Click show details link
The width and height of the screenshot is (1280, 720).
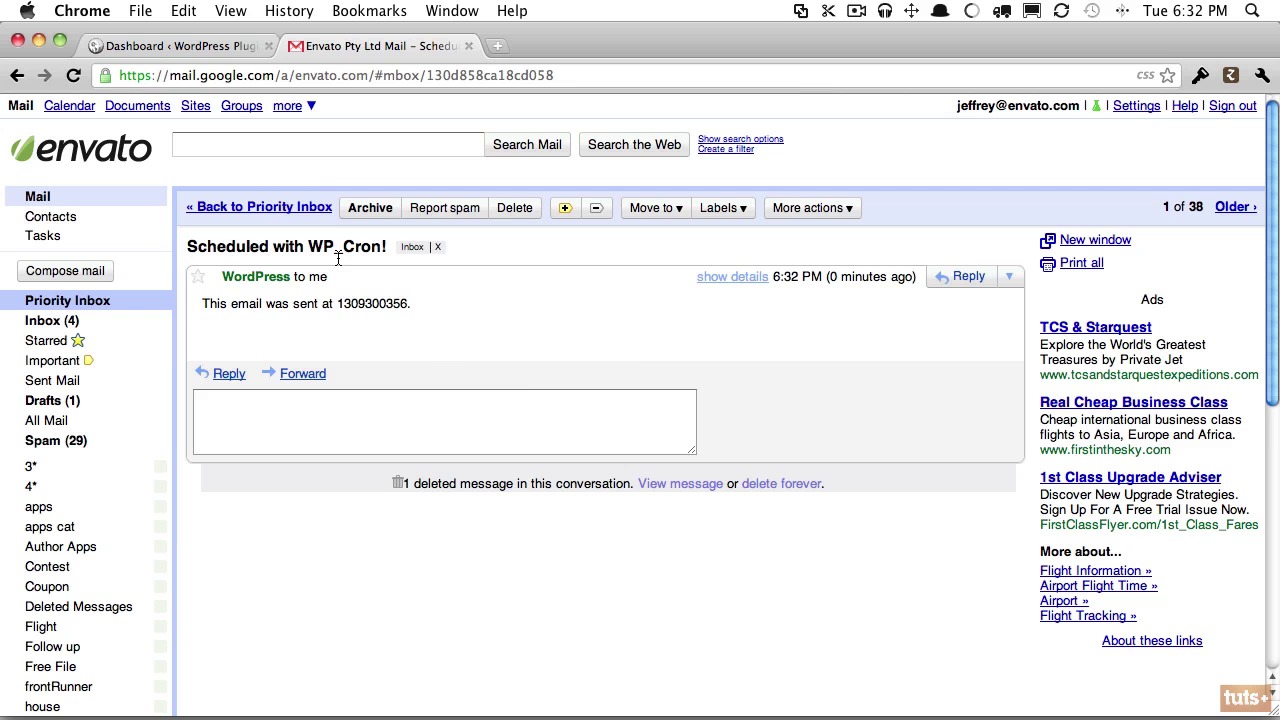click(732, 277)
